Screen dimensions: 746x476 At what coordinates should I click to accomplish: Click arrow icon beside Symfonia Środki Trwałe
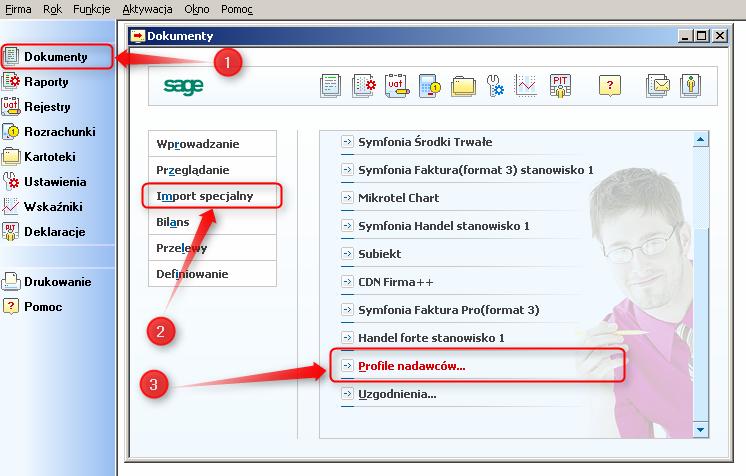point(348,141)
